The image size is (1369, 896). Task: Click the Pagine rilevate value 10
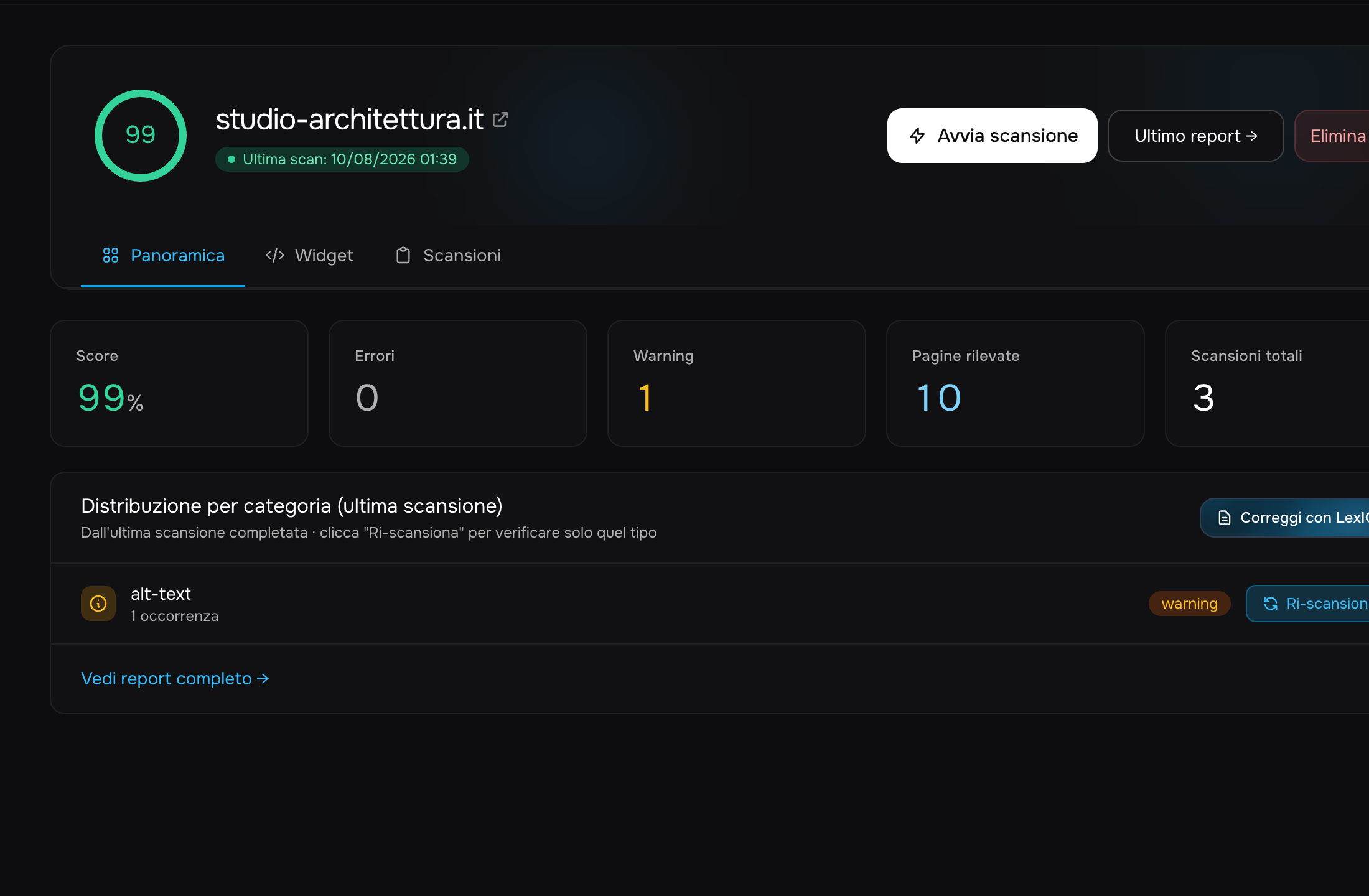click(x=939, y=398)
